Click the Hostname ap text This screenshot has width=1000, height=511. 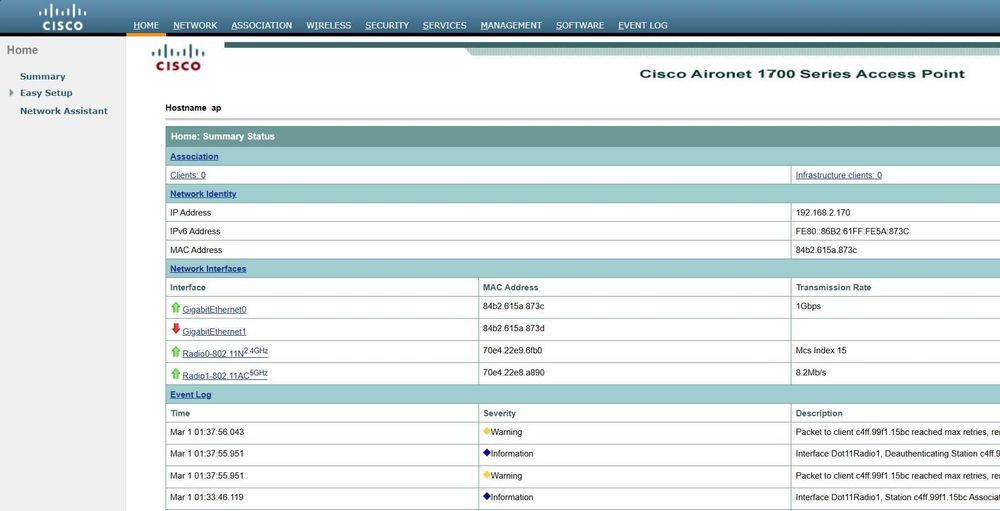point(193,108)
